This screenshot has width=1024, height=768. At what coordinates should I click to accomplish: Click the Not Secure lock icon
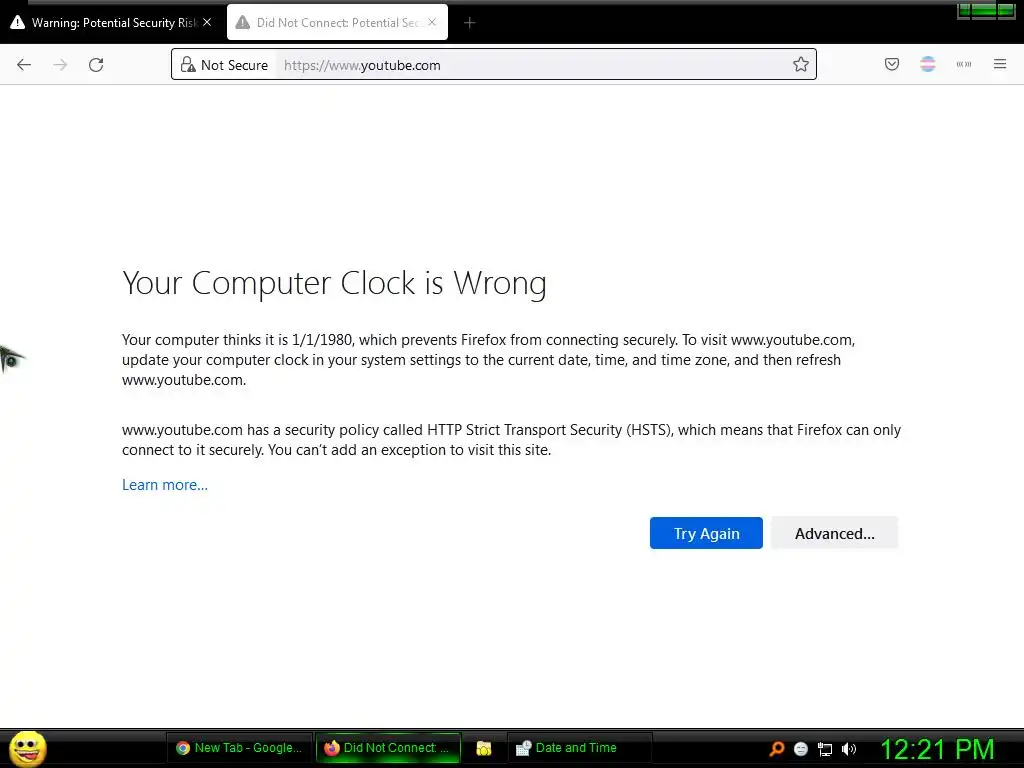(188, 64)
